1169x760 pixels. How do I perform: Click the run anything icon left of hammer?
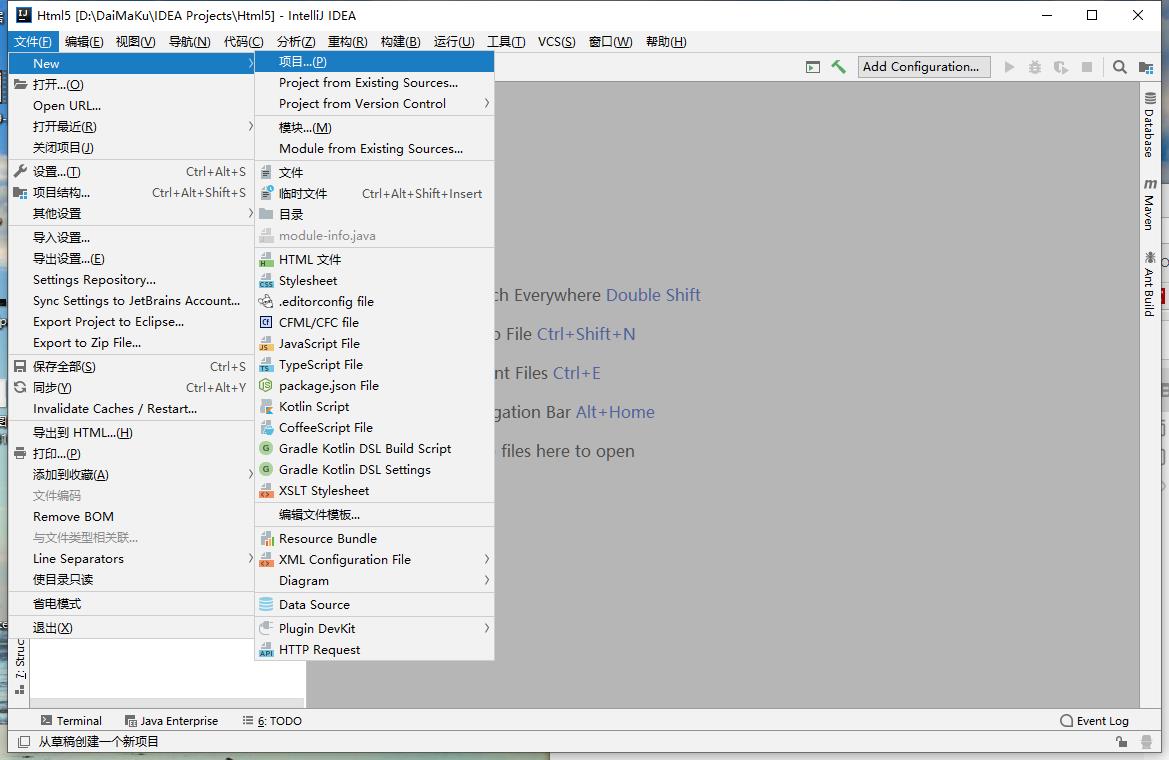click(x=813, y=67)
